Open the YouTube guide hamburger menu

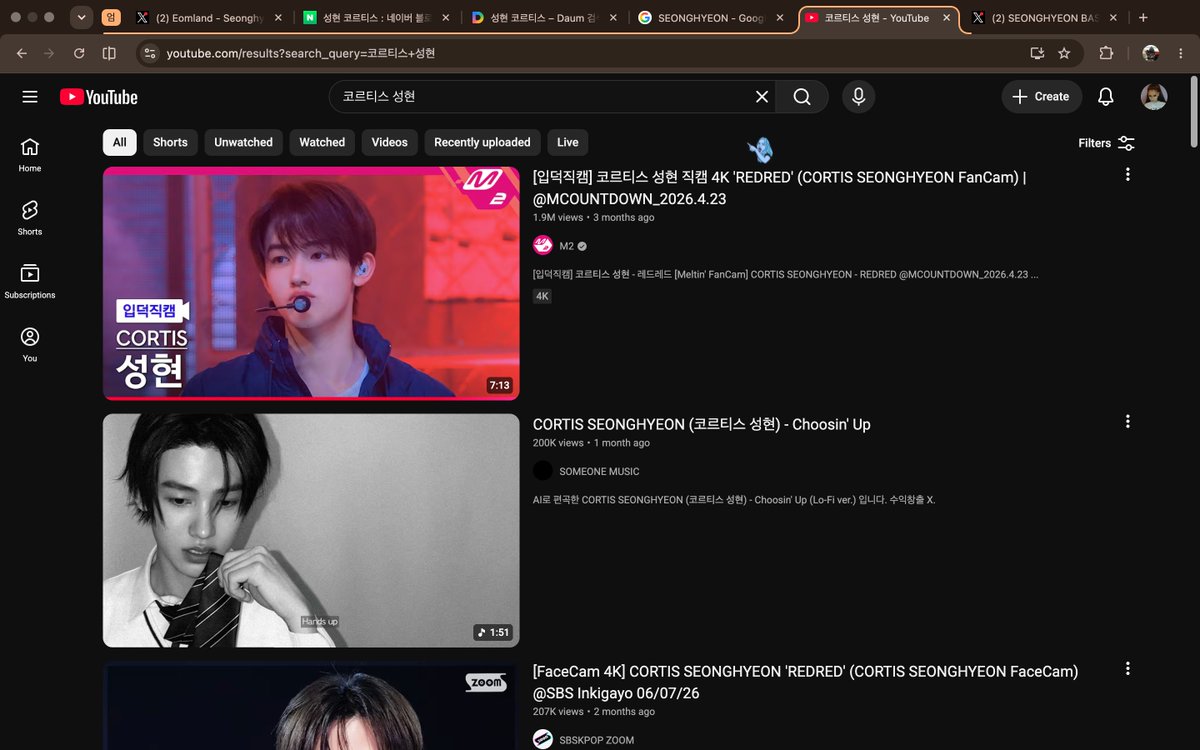coord(30,97)
